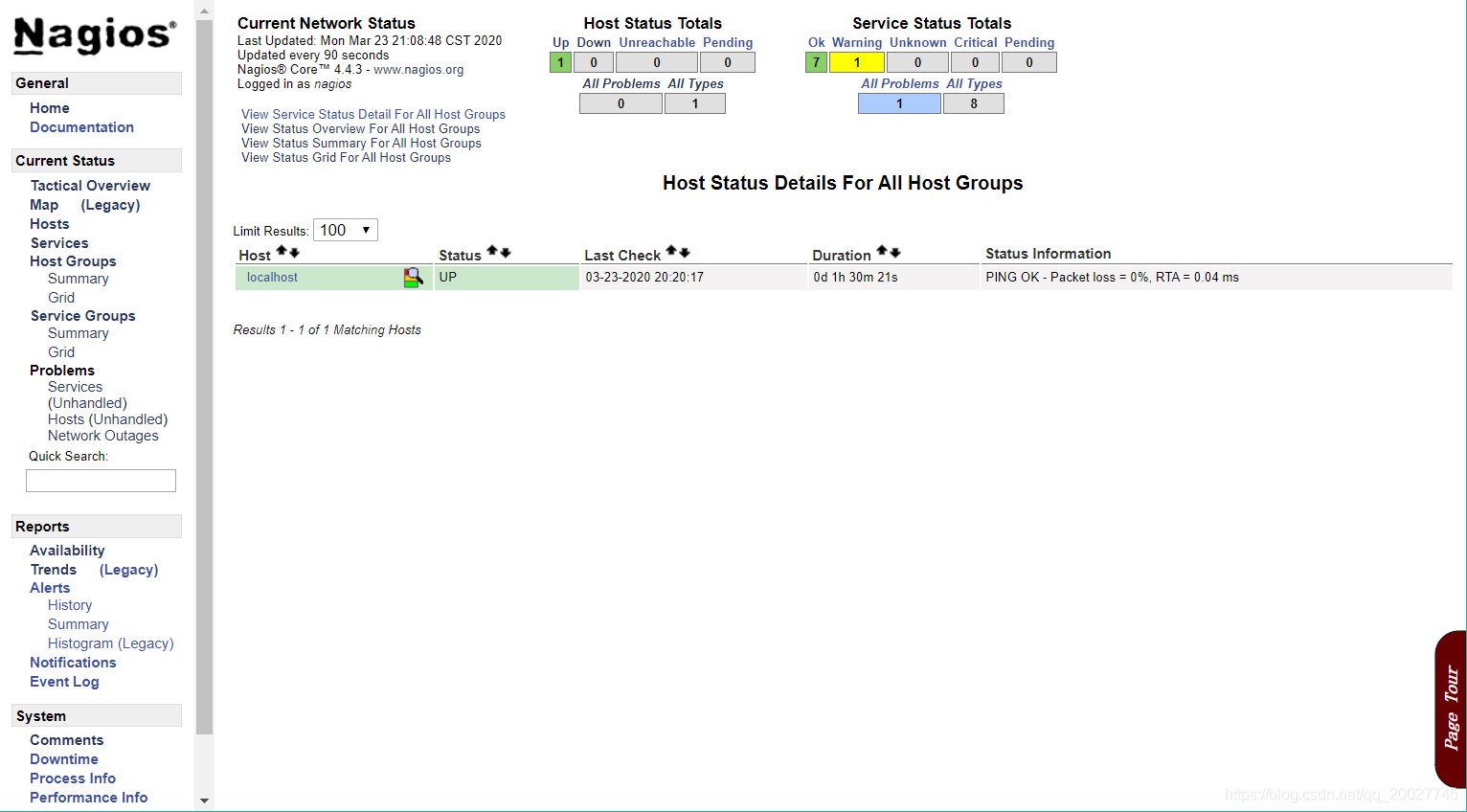This screenshot has height=812, width=1467.
Task: Open Downtime under System
Action: [63, 759]
